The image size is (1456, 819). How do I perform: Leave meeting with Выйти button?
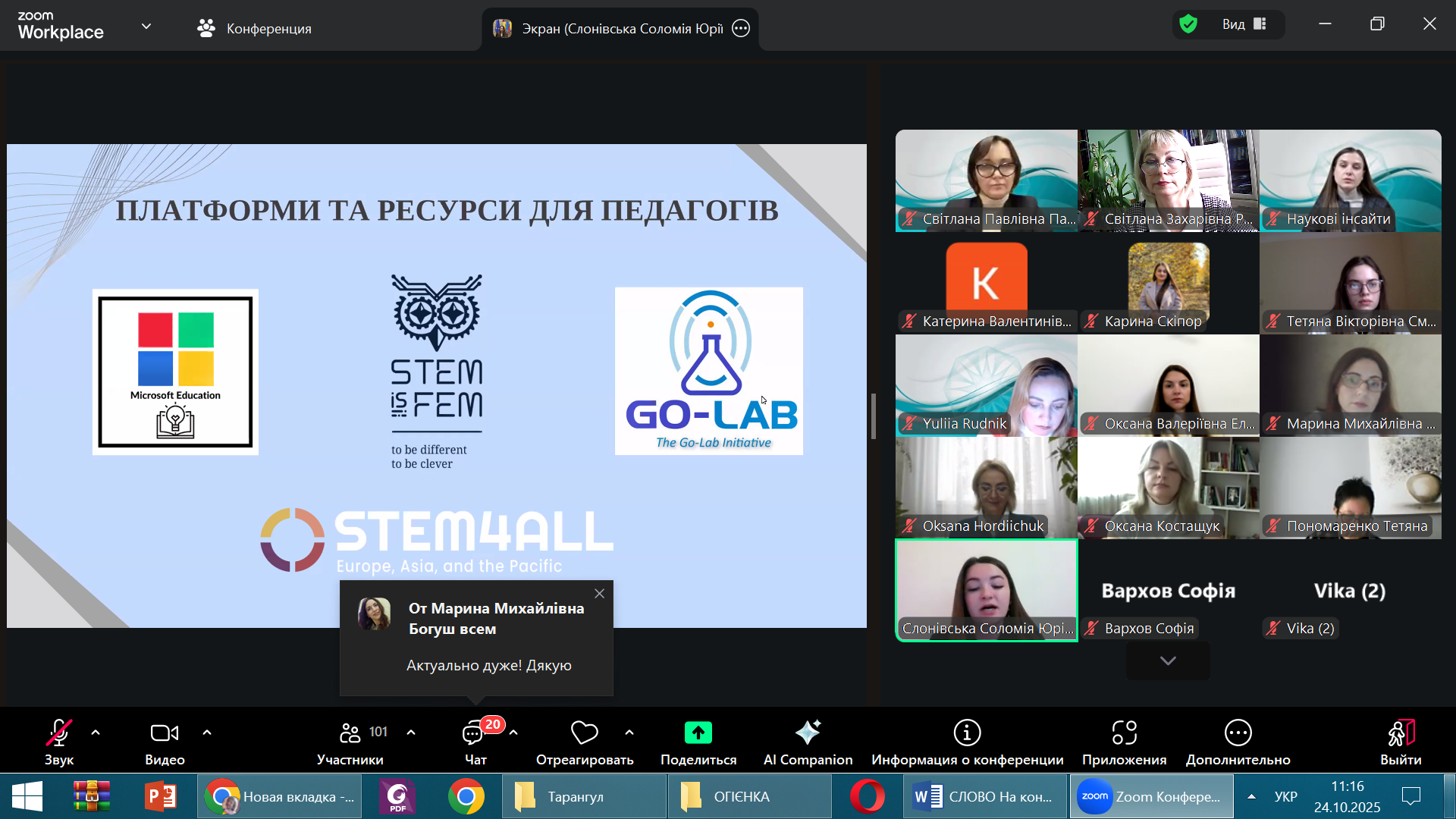(1401, 741)
